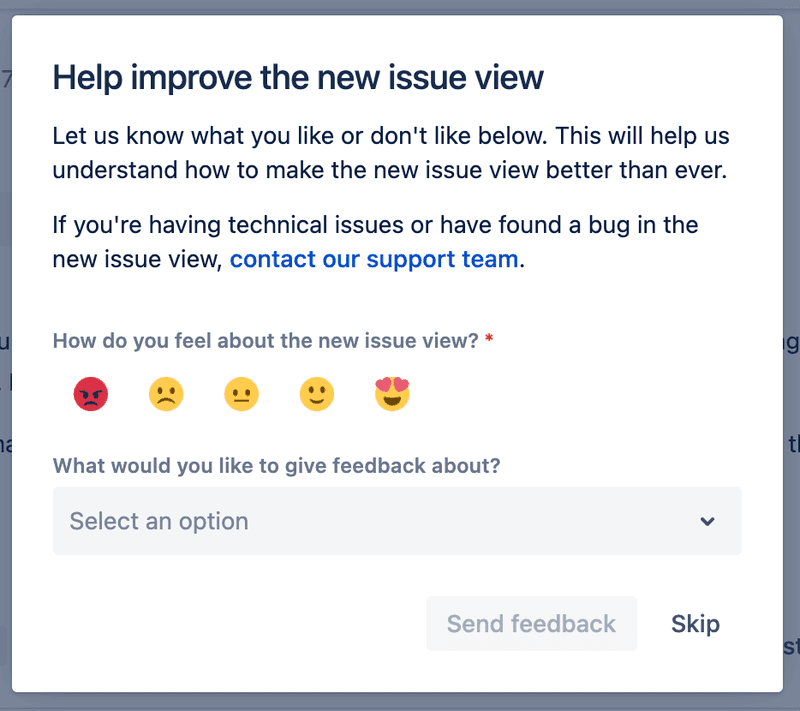Pick the slightly smiling face emoji
The height and width of the screenshot is (711, 800).
click(x=316, y=394)
